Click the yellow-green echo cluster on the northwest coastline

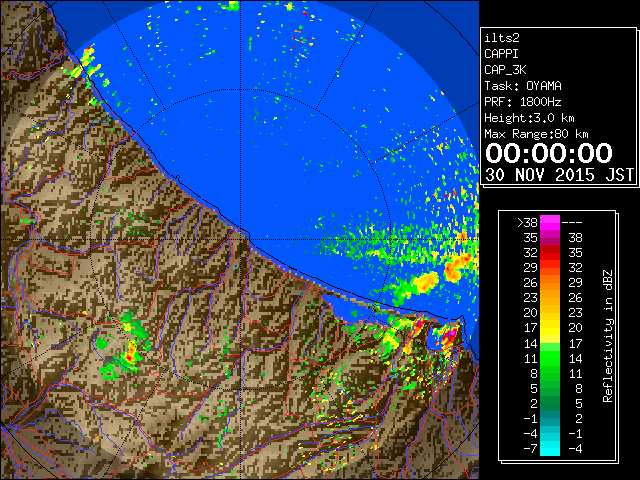[87, 64]
